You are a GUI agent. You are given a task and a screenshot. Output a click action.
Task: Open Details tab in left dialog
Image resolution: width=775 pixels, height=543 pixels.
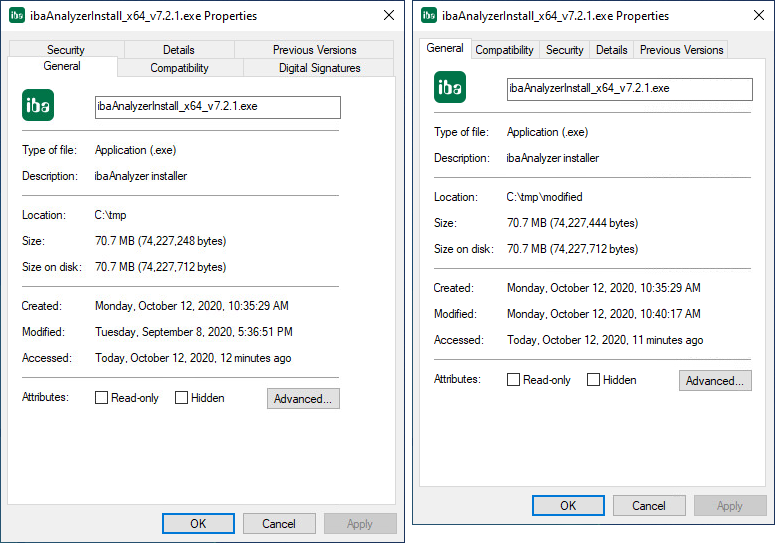click(x=179, y=50)
